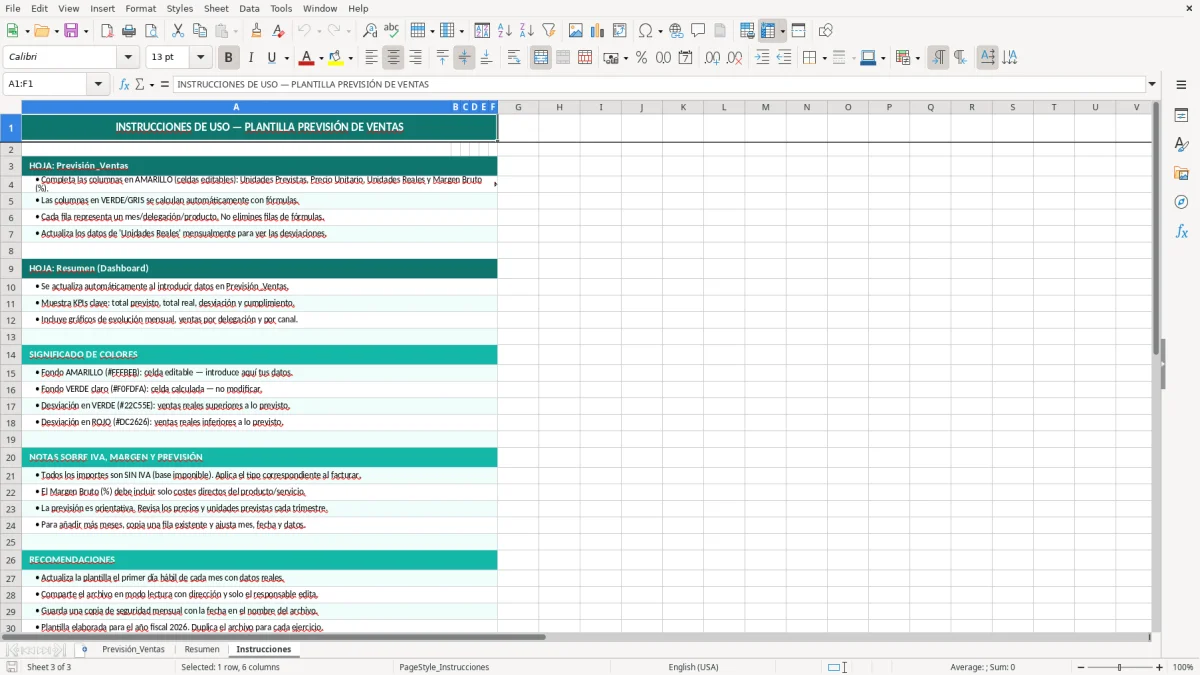Viewport: 1200px width, 675px height.
Task: Toggle Bold formatting
Action: pos(229,58)
